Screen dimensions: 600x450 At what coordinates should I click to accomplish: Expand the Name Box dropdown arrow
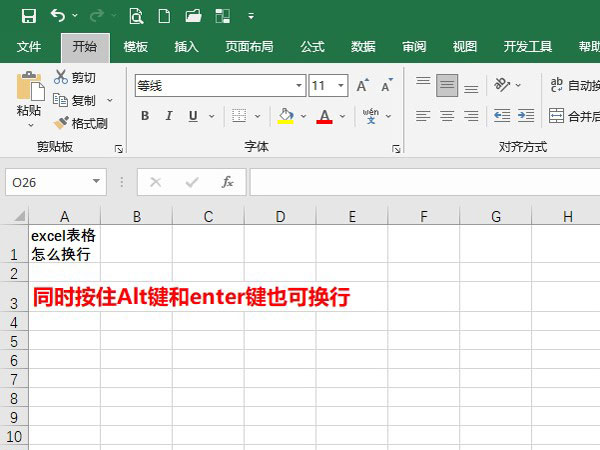96,182
